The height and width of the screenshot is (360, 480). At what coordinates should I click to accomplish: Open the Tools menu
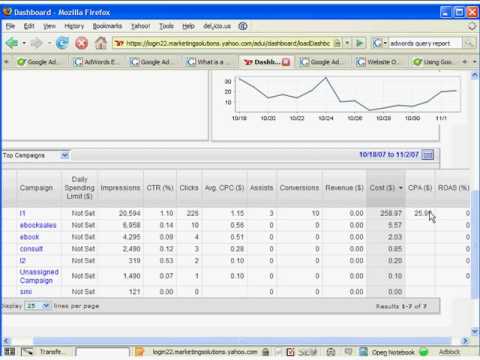pyautogui.click(x=166, y=26)
